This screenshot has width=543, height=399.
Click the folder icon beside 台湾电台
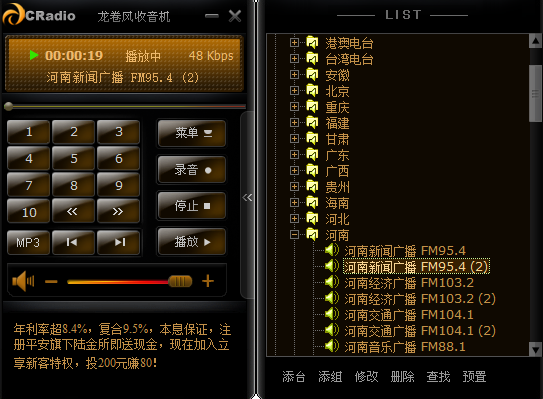pos(312,59)
